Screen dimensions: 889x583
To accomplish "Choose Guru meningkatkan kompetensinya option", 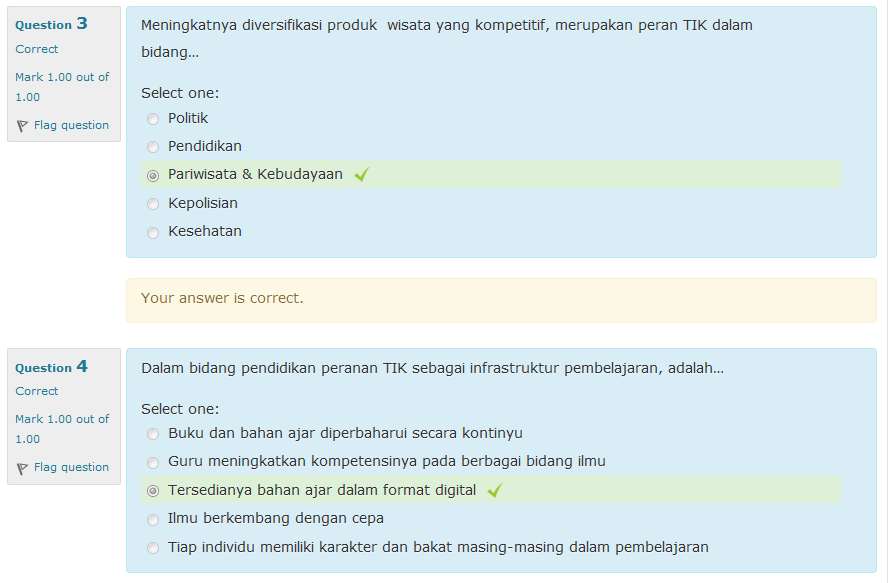I will coord(153,463).
